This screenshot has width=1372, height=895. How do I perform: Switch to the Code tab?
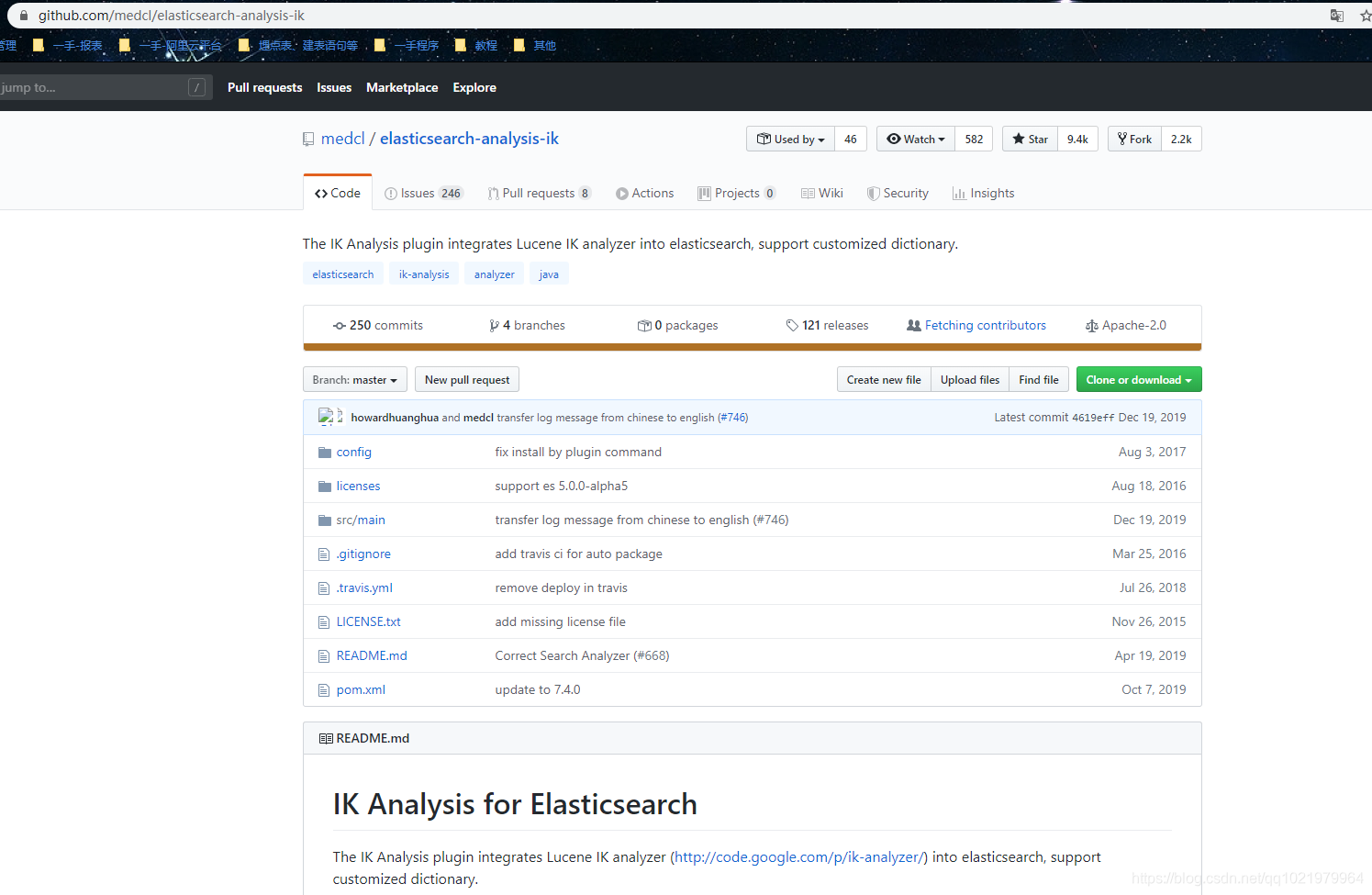(337, 193)
